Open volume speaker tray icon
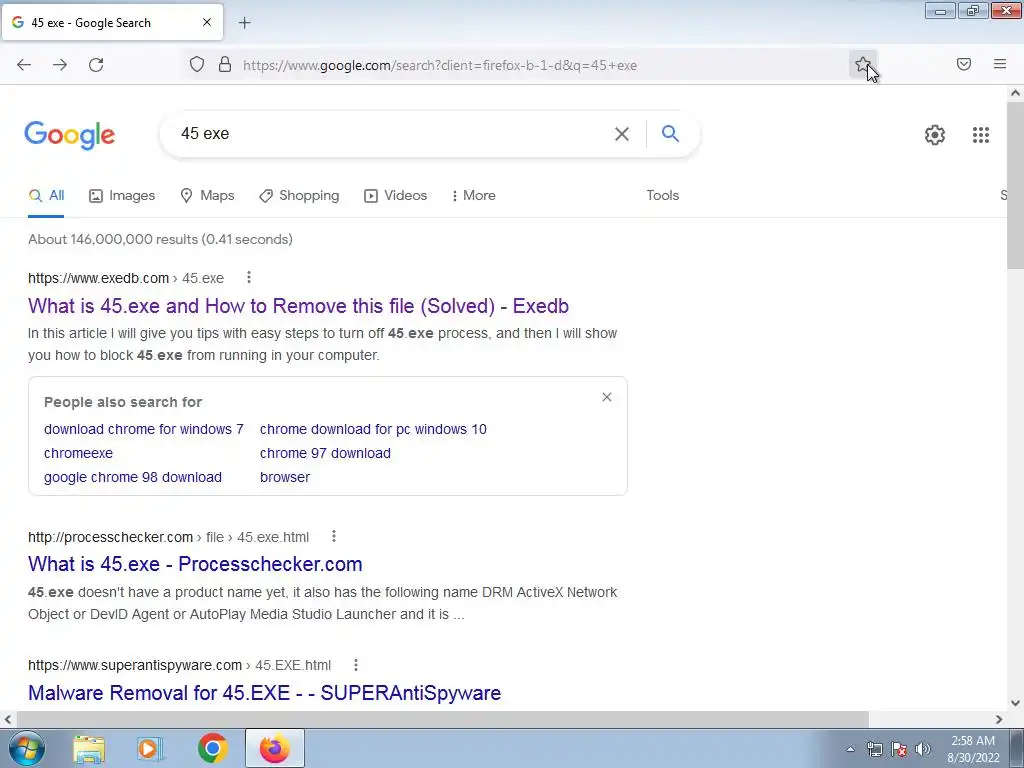Screen dimensions: 1024x768 (x=922, y=749)
